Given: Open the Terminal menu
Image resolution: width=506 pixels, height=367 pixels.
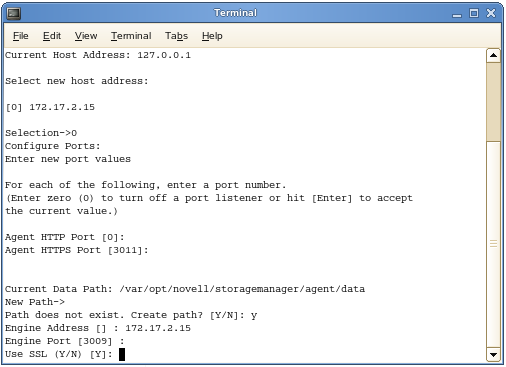Looking at the screenshot, I should tap(131, 36).
